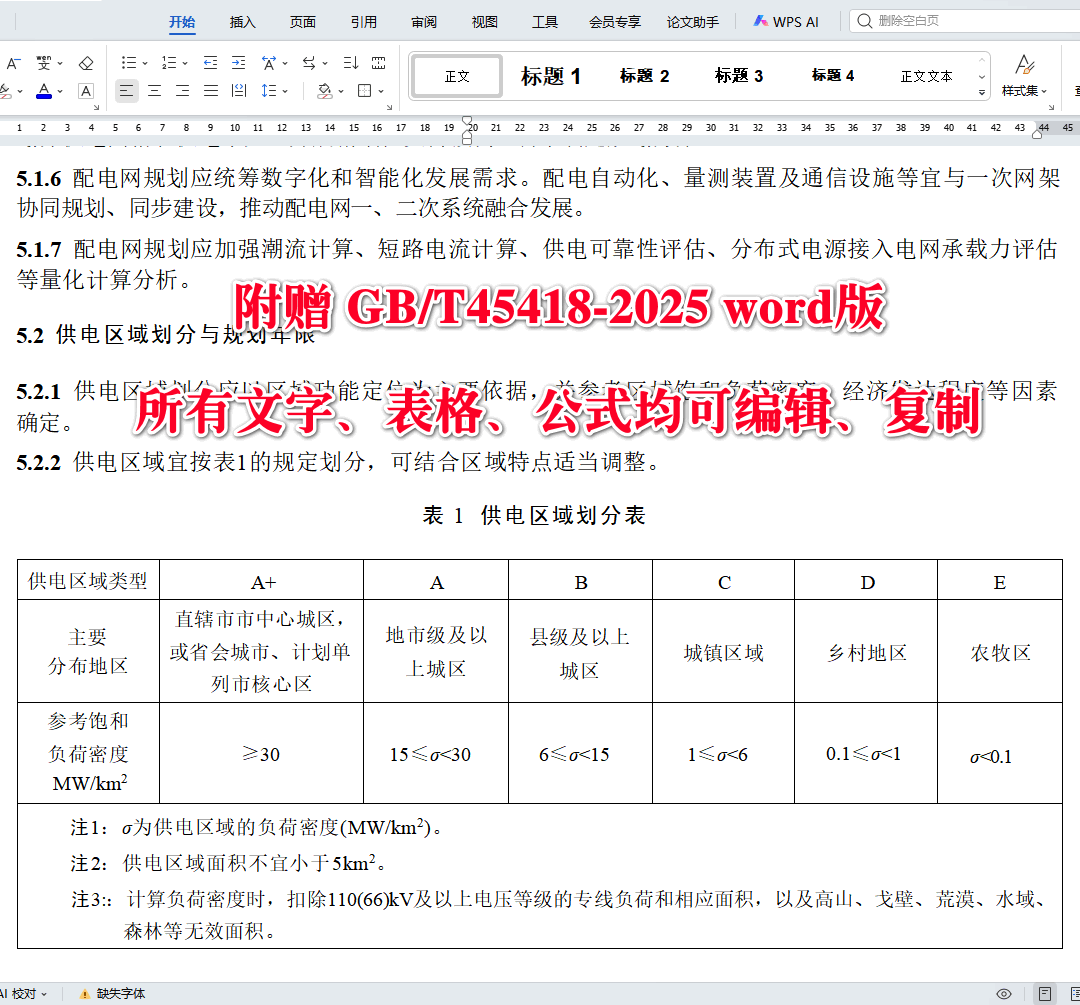The image size is (1080, 1005).
Task: Open the 论文助手 tab
Action: [x=692, y=22]
